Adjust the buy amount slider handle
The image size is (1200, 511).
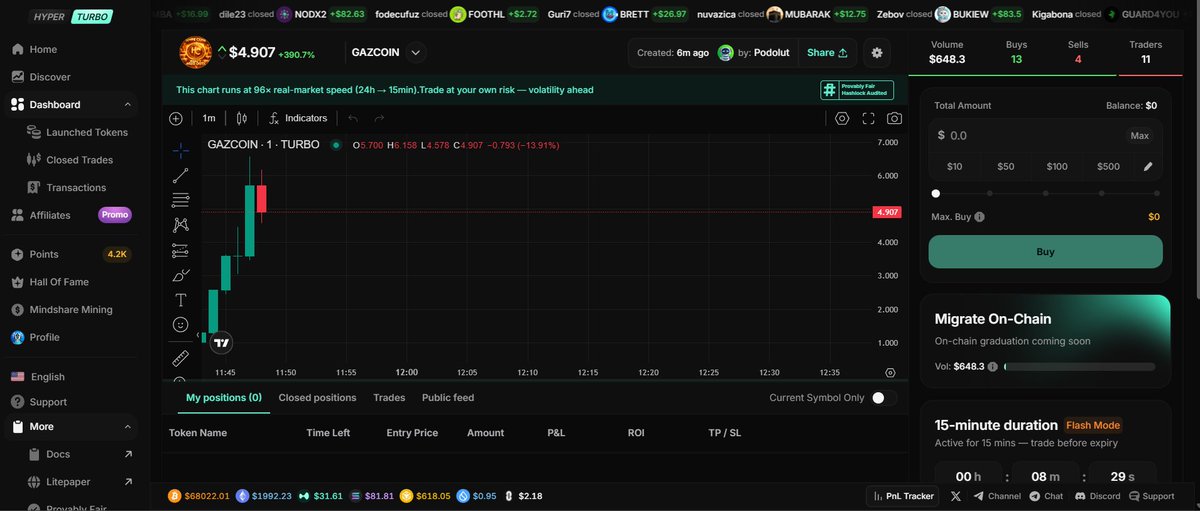(935, 193)
